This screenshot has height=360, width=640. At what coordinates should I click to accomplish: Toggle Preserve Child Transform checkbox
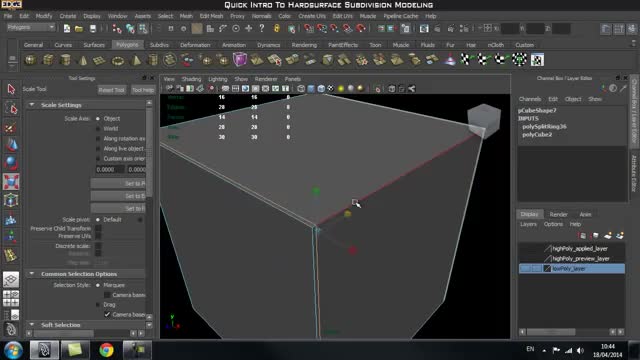tap(98, 228)
